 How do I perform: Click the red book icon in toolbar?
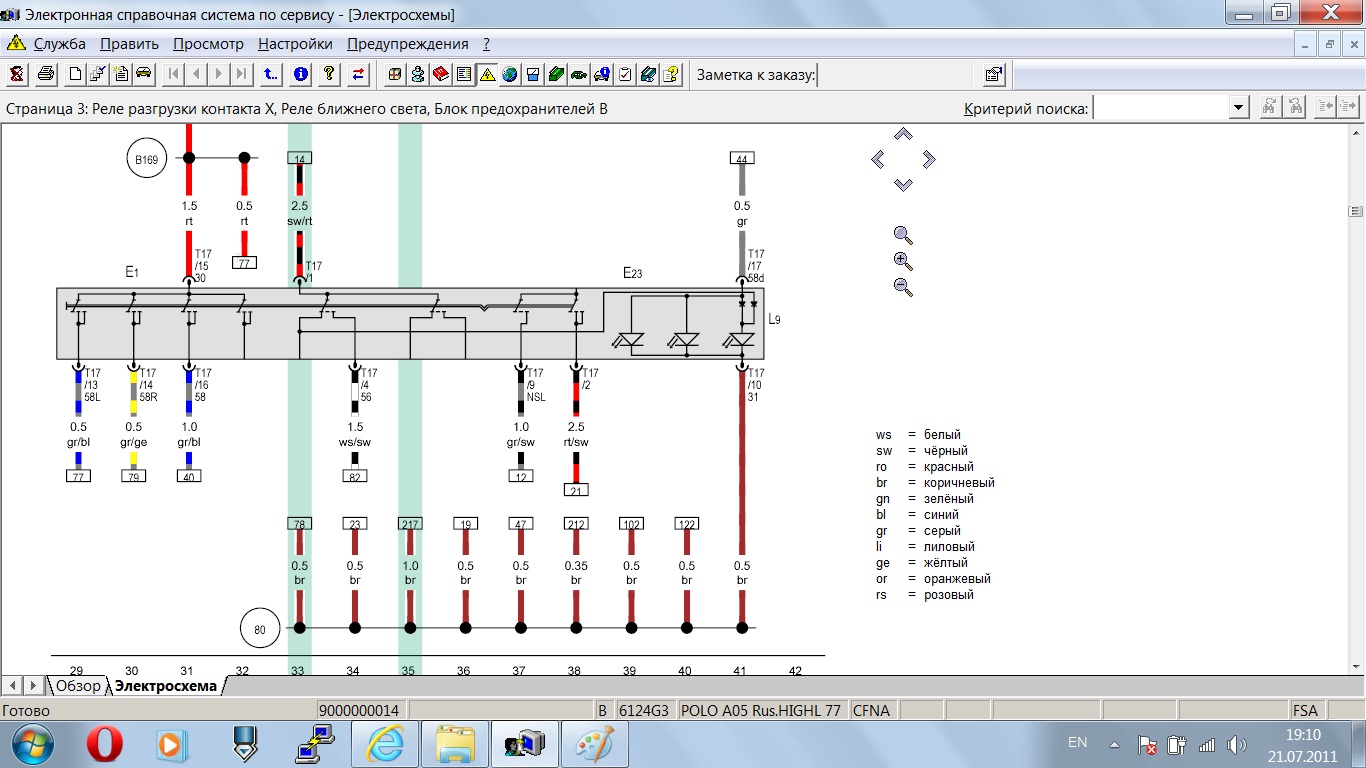[x=440, y=74]
